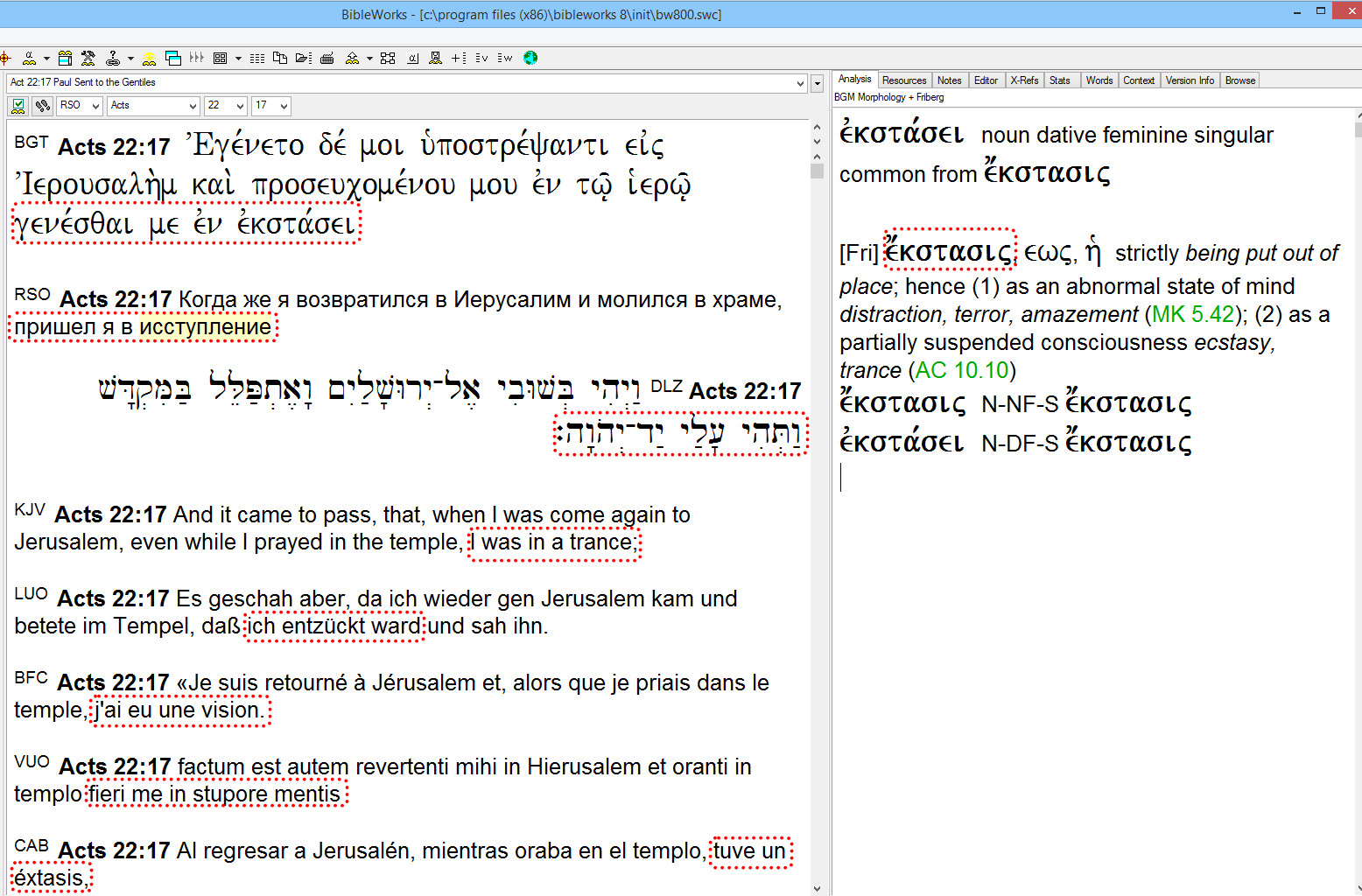Toggle the 'v' lines toolbar button
1362x896 pixels.
[x=481, y=58]
